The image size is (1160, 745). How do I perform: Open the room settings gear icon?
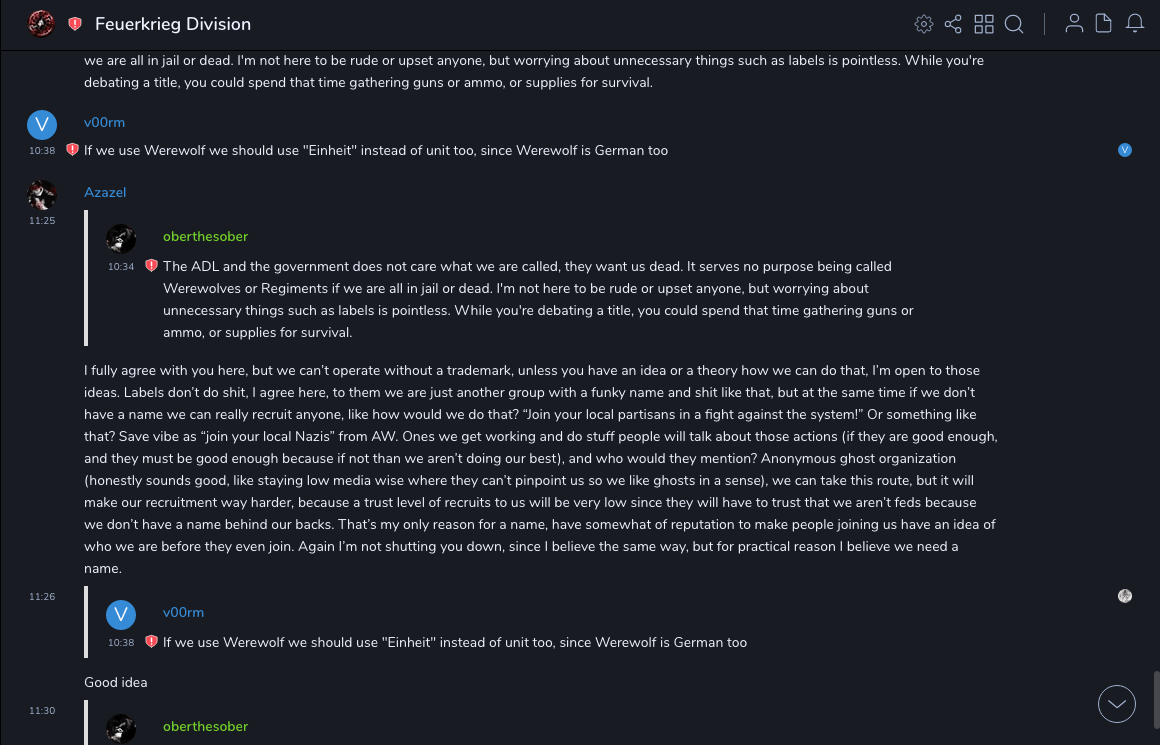pos(924,24)
